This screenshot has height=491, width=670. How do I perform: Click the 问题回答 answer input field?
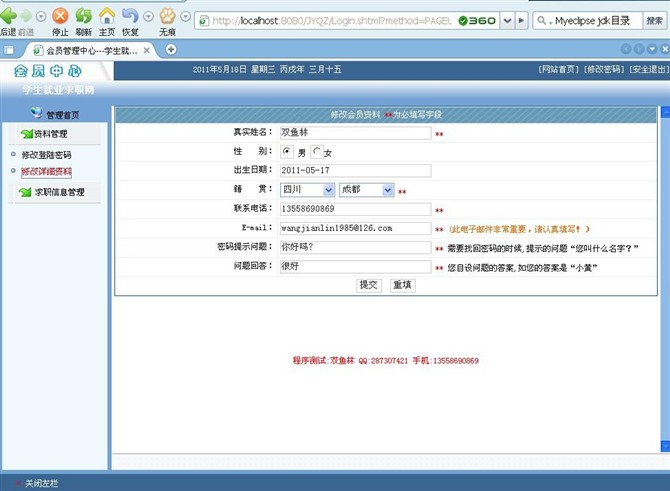point(355,266)
